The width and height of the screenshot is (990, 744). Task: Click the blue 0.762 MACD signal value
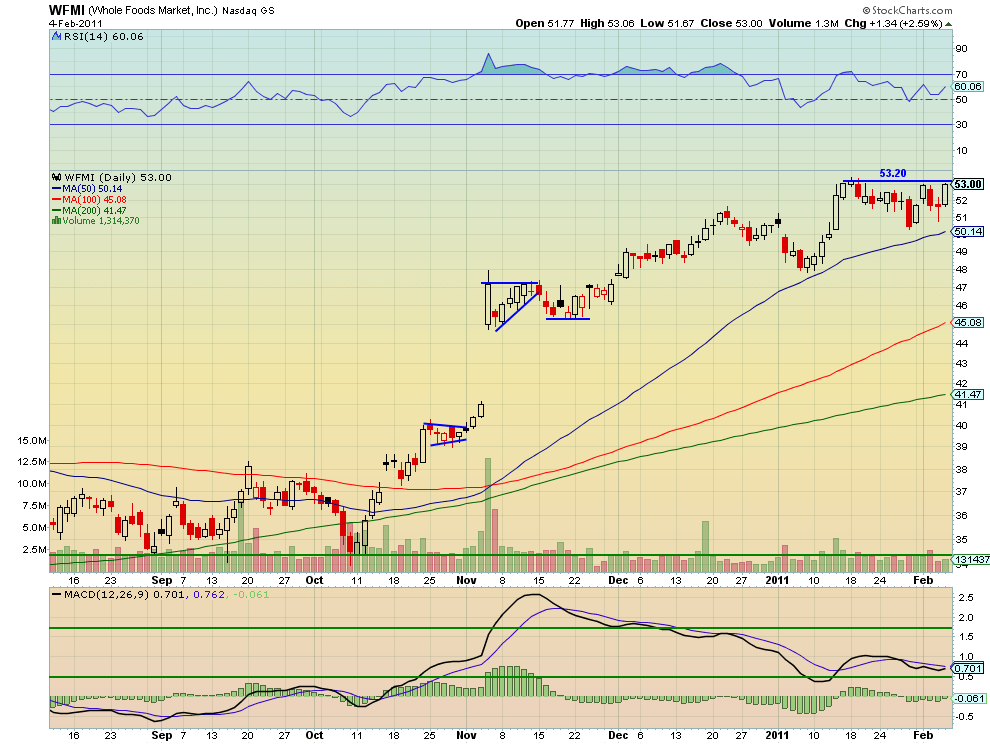click(x=209, y=594)
